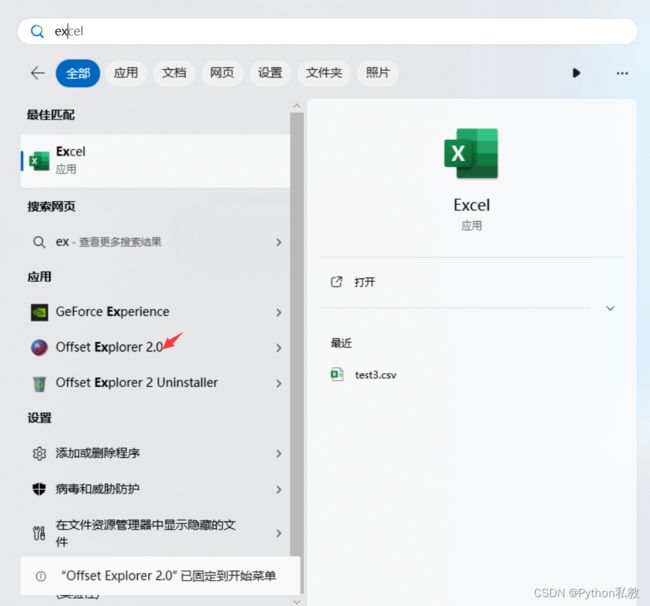Open the three-dots options menu
The height and width of the screenshot is (606, 650).
622,73
